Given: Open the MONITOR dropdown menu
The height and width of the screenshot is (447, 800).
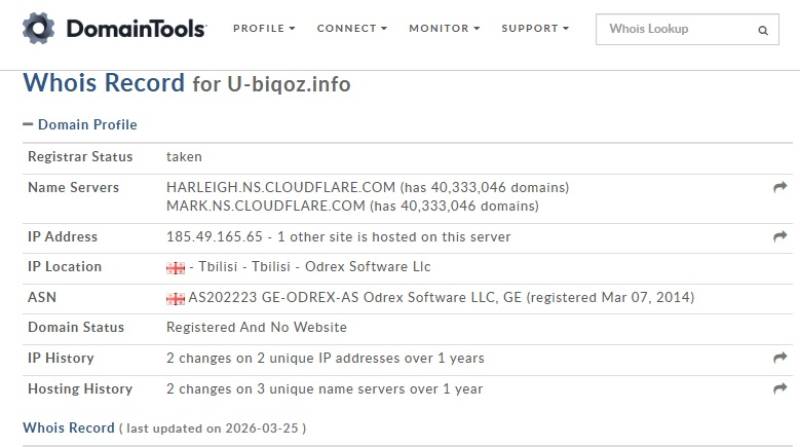Looking at the screenshot, I should pyautogui.click(x=444, y=29).
